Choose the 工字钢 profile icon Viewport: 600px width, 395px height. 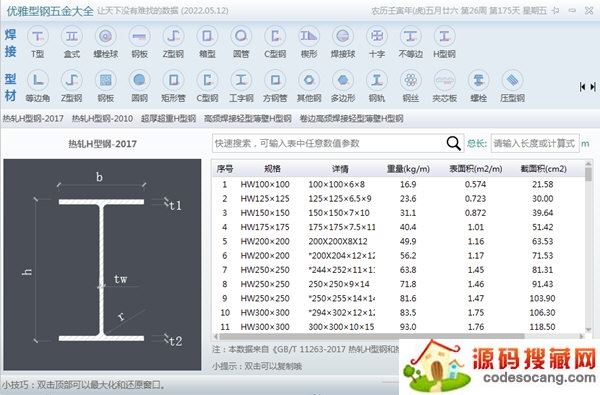pos(241,80)
